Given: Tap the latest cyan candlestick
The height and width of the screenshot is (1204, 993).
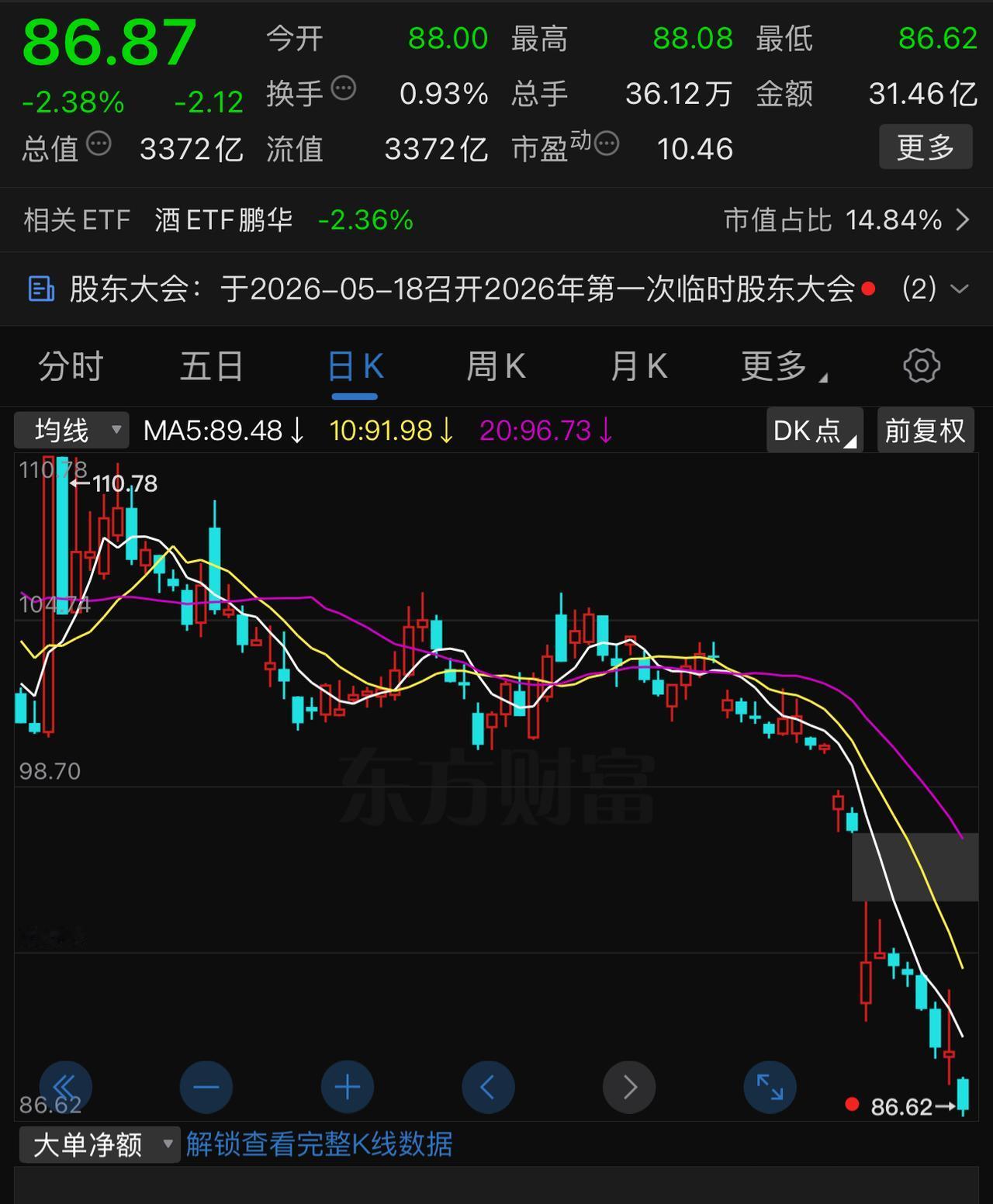Looking at the screenshot, I should (964, 1095).
